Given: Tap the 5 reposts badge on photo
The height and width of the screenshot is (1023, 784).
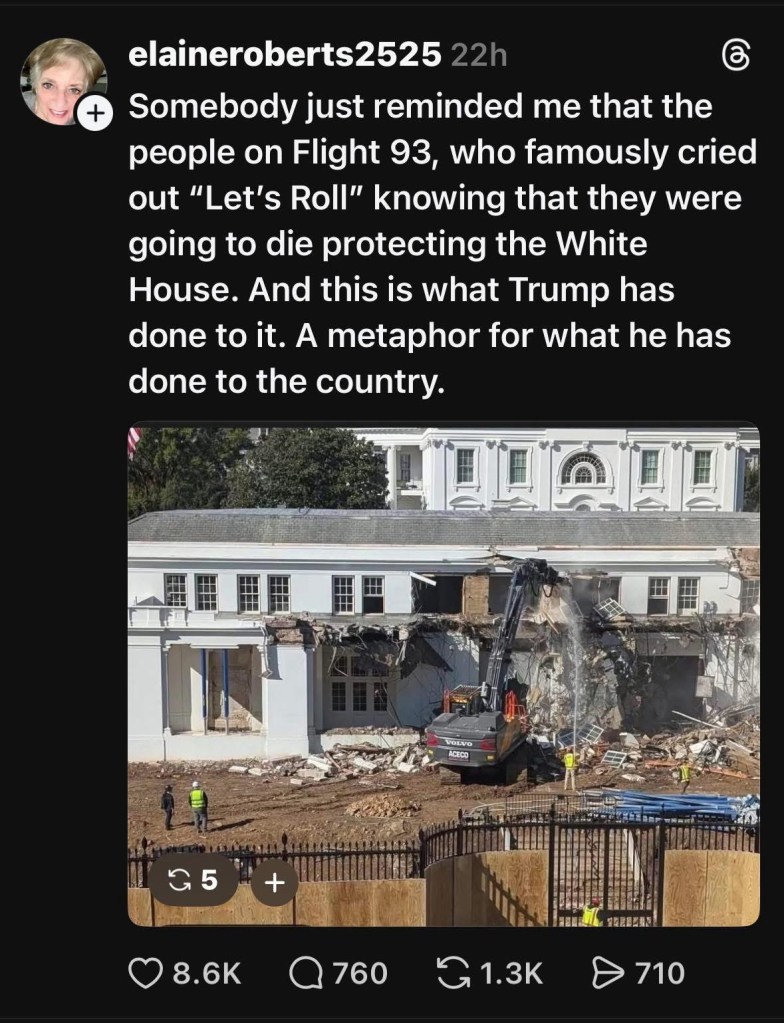Looking at the screenshot, I should [x=193, y=882].
